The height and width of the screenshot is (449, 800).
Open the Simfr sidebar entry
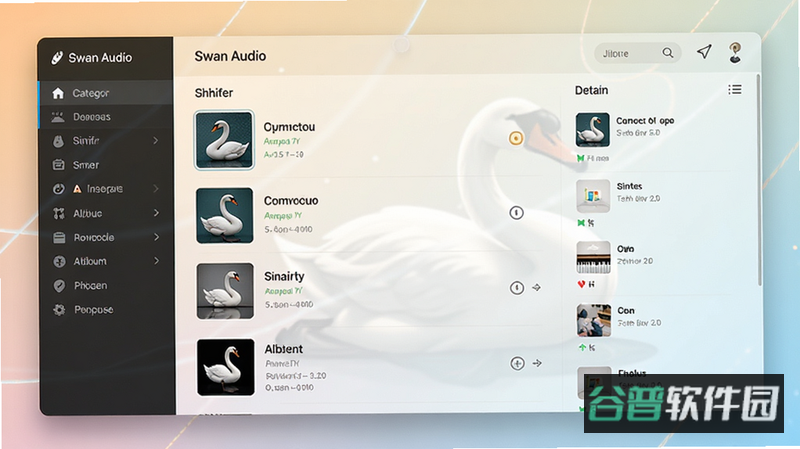(106, 141)
